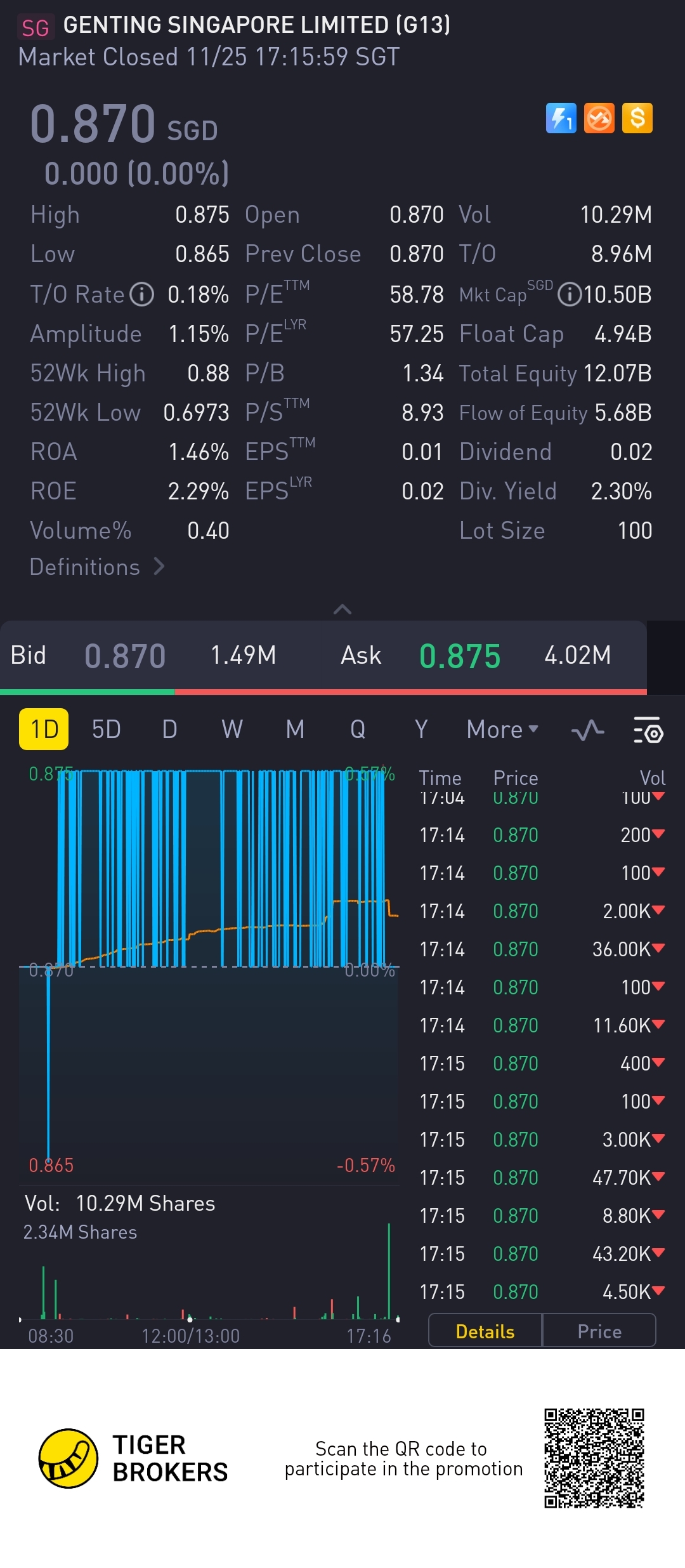685x1568 pixels.
Task: Expand the More timeframe dropdown
Action: [502, 730]
